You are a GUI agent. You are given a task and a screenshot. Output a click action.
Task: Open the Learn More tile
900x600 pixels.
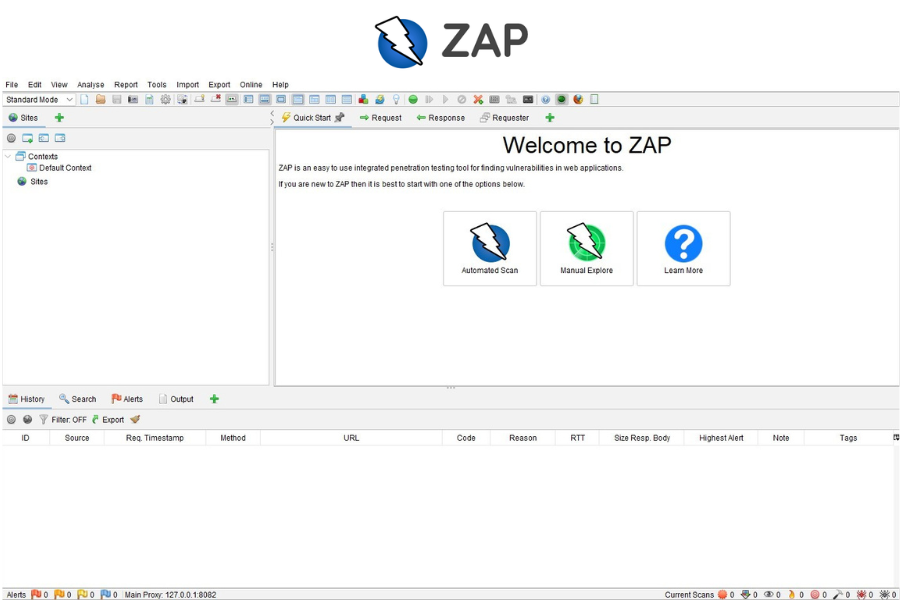684,248
